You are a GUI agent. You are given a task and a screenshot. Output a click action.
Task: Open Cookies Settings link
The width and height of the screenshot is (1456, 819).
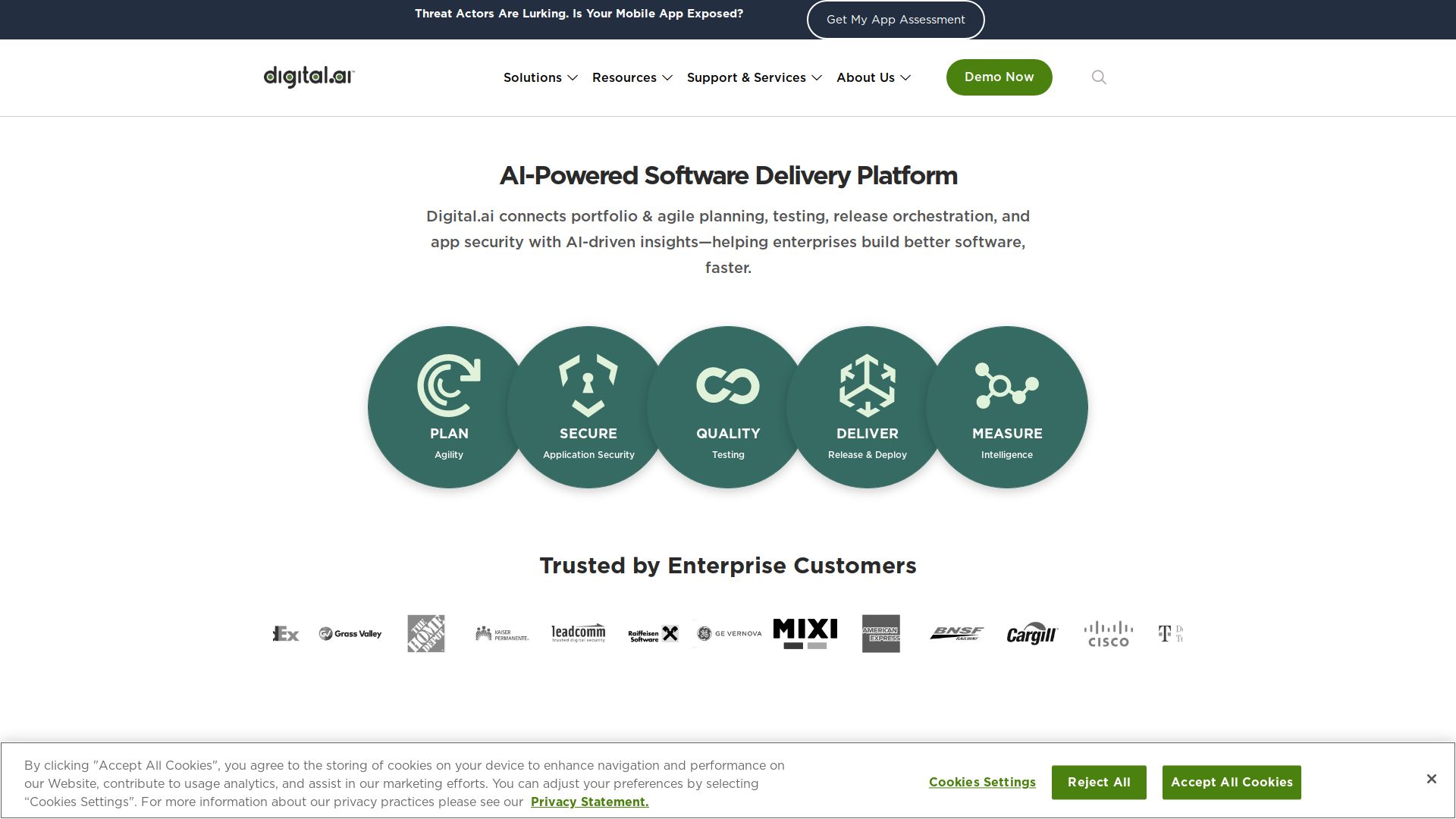982,782
